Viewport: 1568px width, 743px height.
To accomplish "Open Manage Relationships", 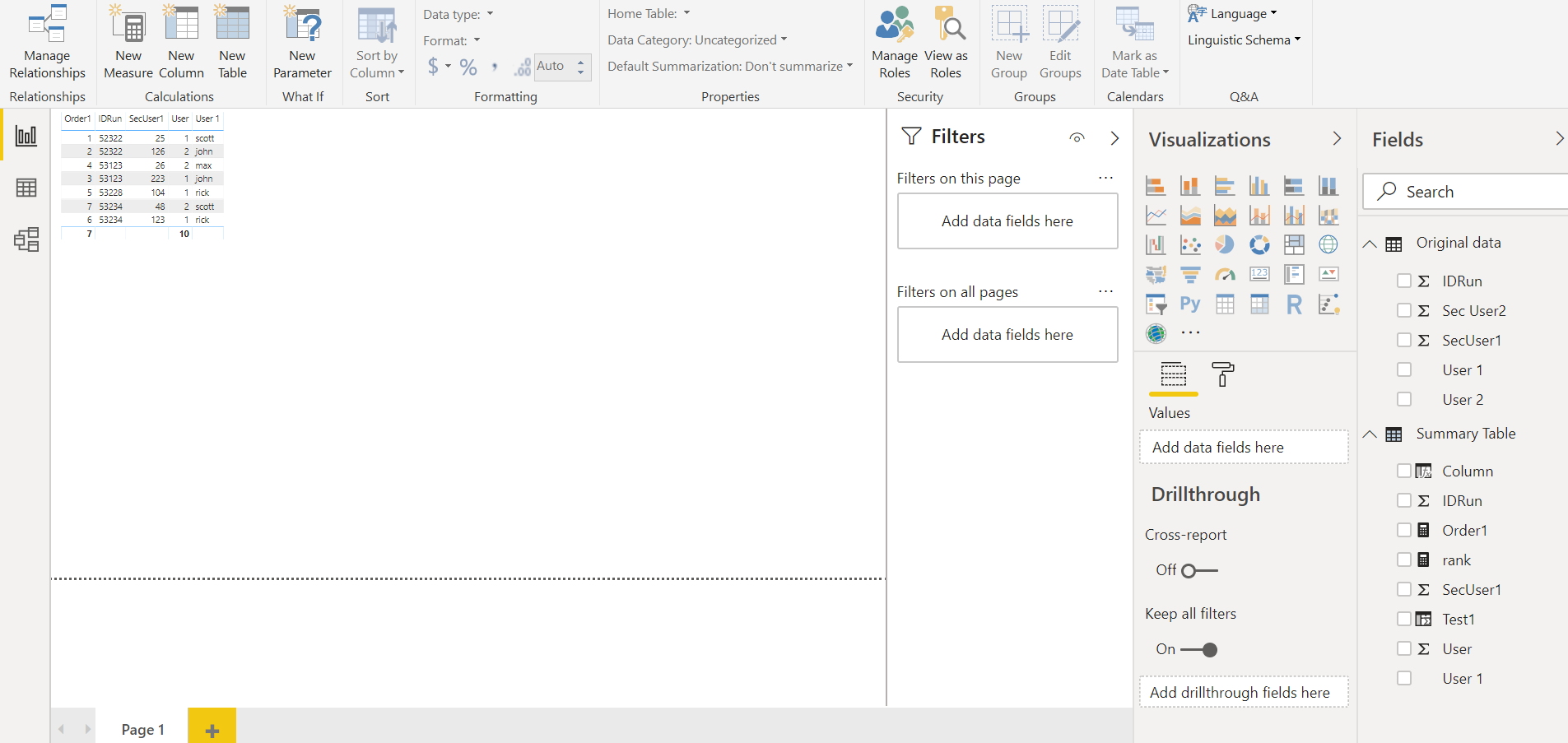I will pos(47,43).
